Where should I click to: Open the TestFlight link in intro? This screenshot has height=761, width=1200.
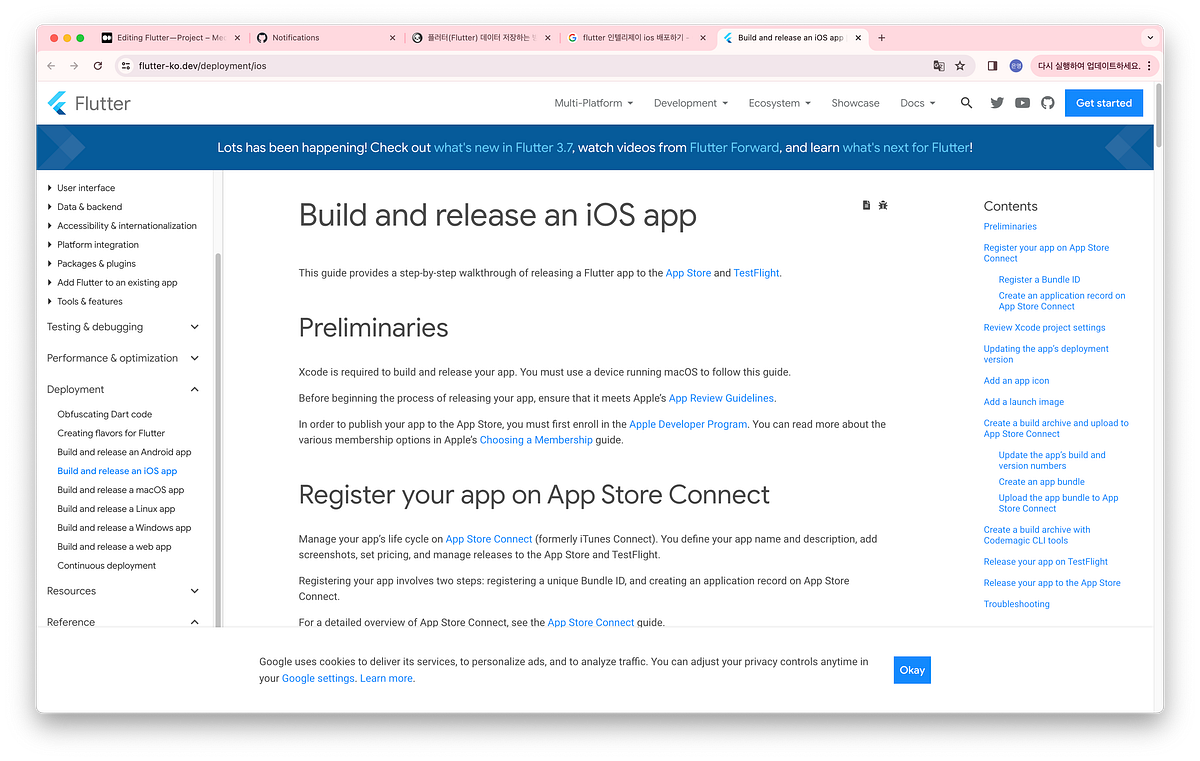(x=756, y=273)
